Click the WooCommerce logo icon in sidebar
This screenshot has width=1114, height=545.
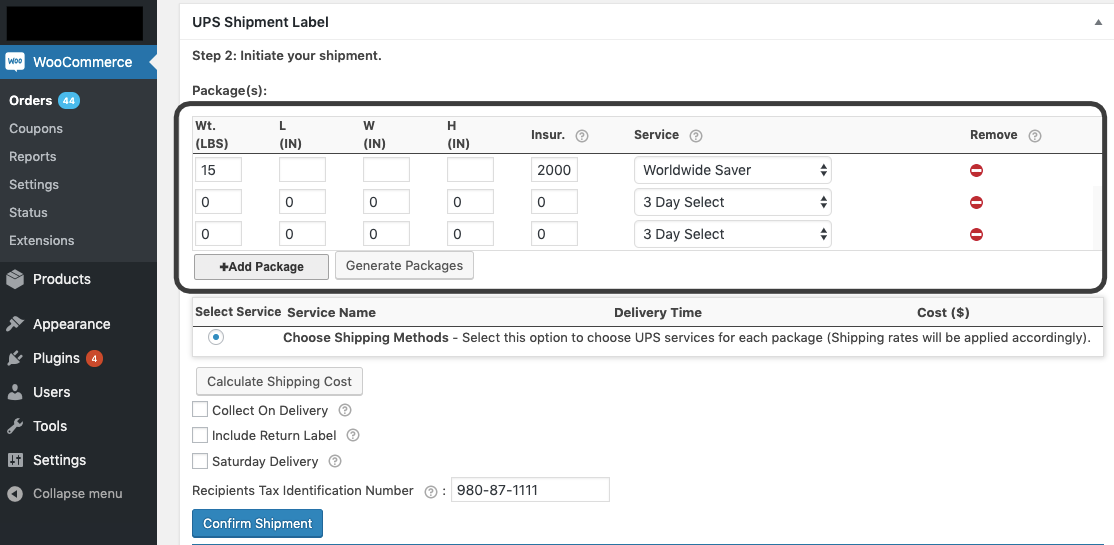pos(15,62)
